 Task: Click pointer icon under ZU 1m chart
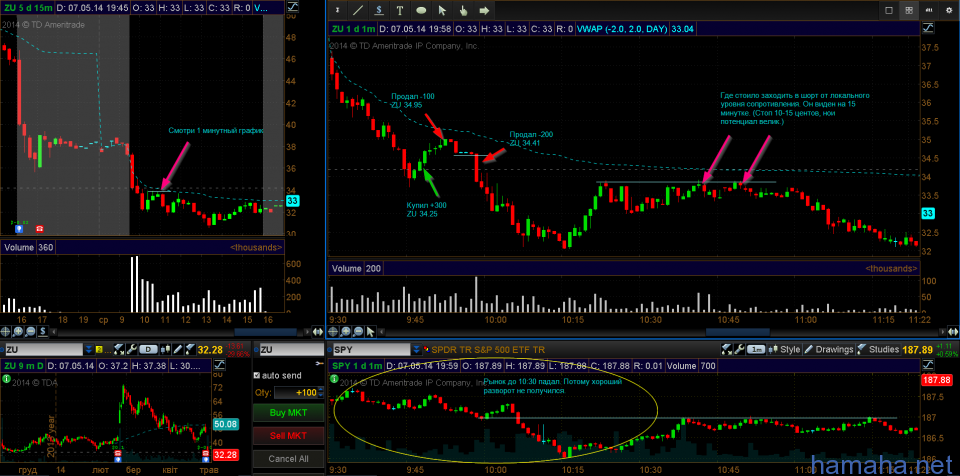pos(370,331)
